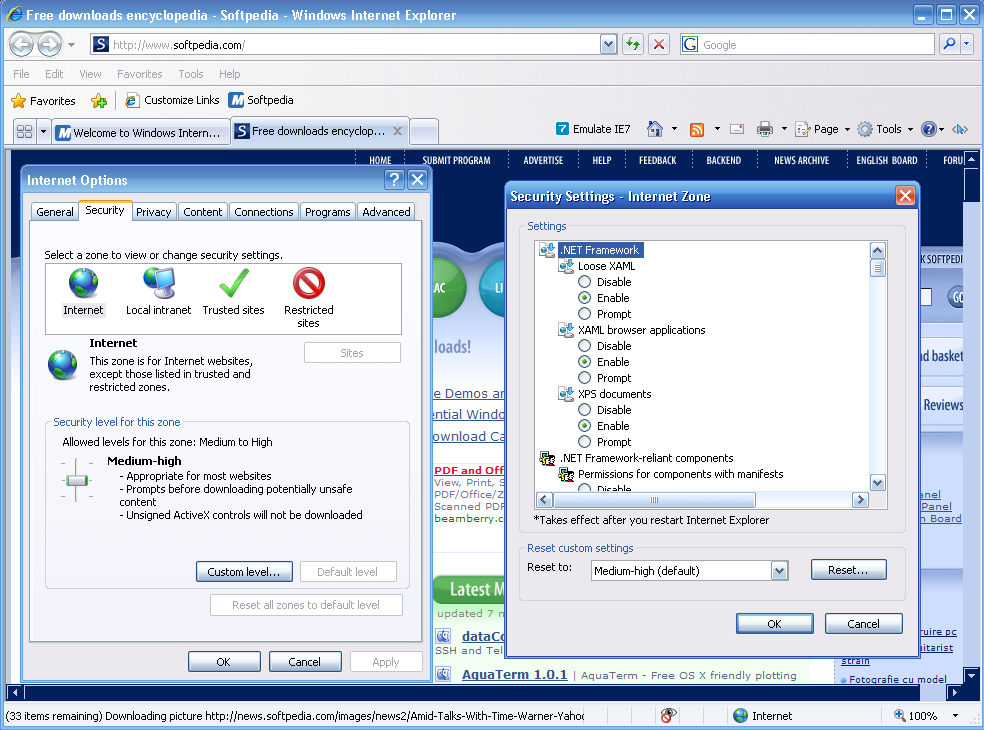Expand the print options dropdown arrow
The height and width of the screenshot is (730, 984).
pos(784,129)
